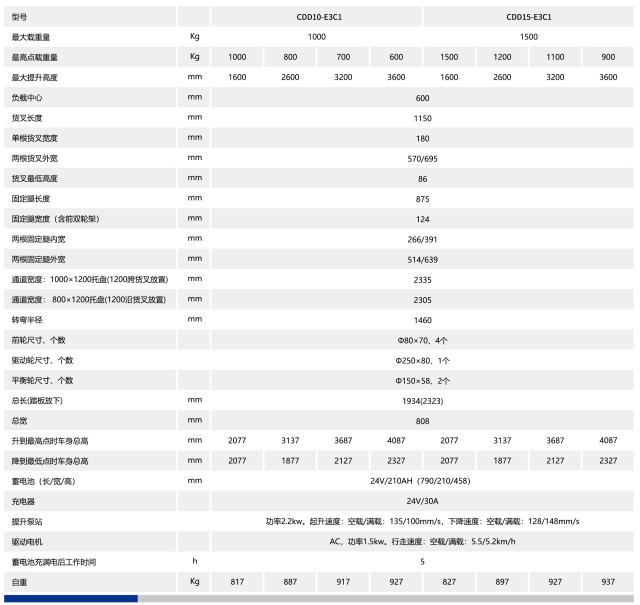Click the 800 cell in 最高点载重量 row
This screenshot has width=640, height=605.
290,57
